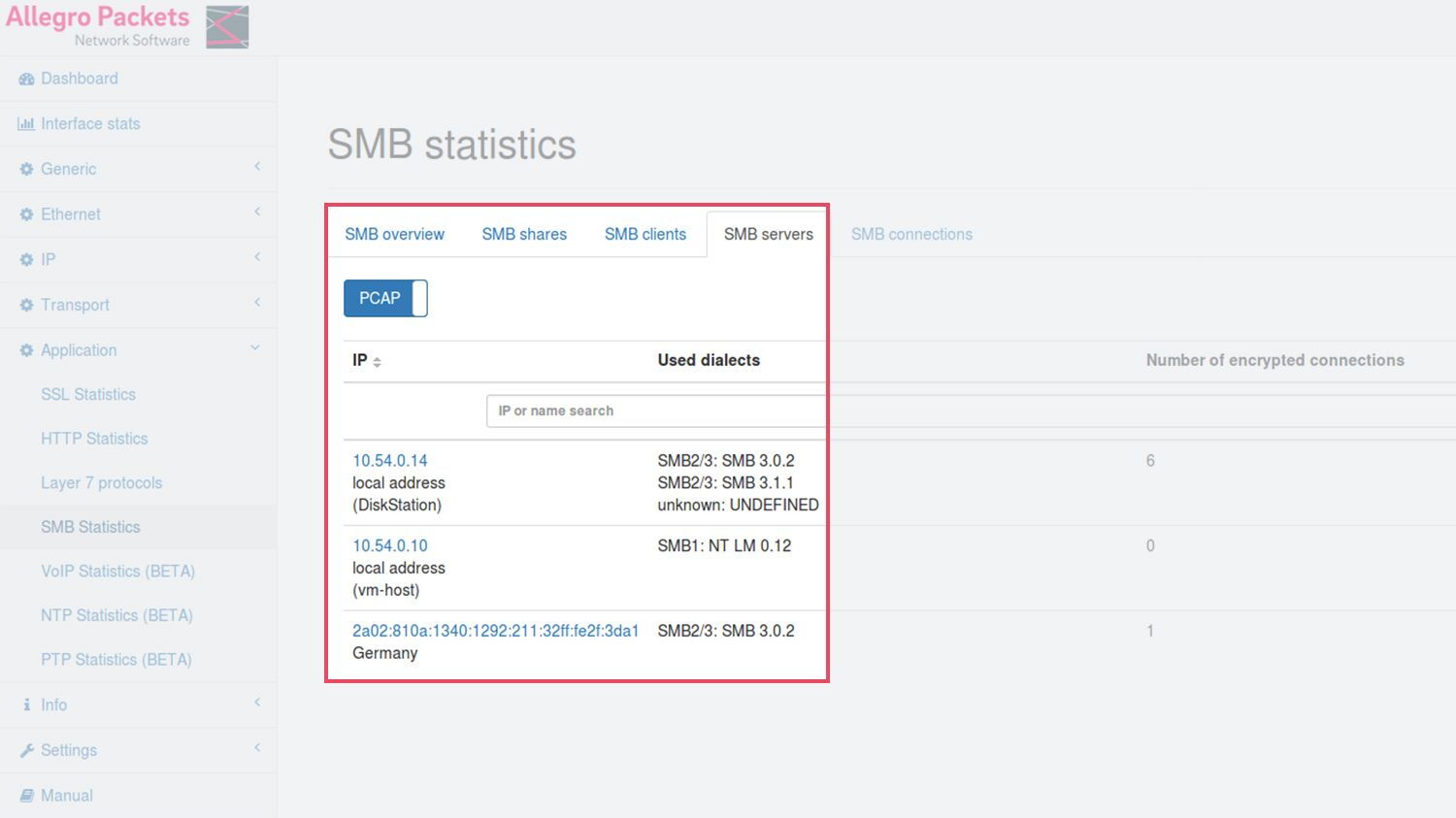Open server link 10.54.0.14
The image size is (1456, 818).
[389, 461]
